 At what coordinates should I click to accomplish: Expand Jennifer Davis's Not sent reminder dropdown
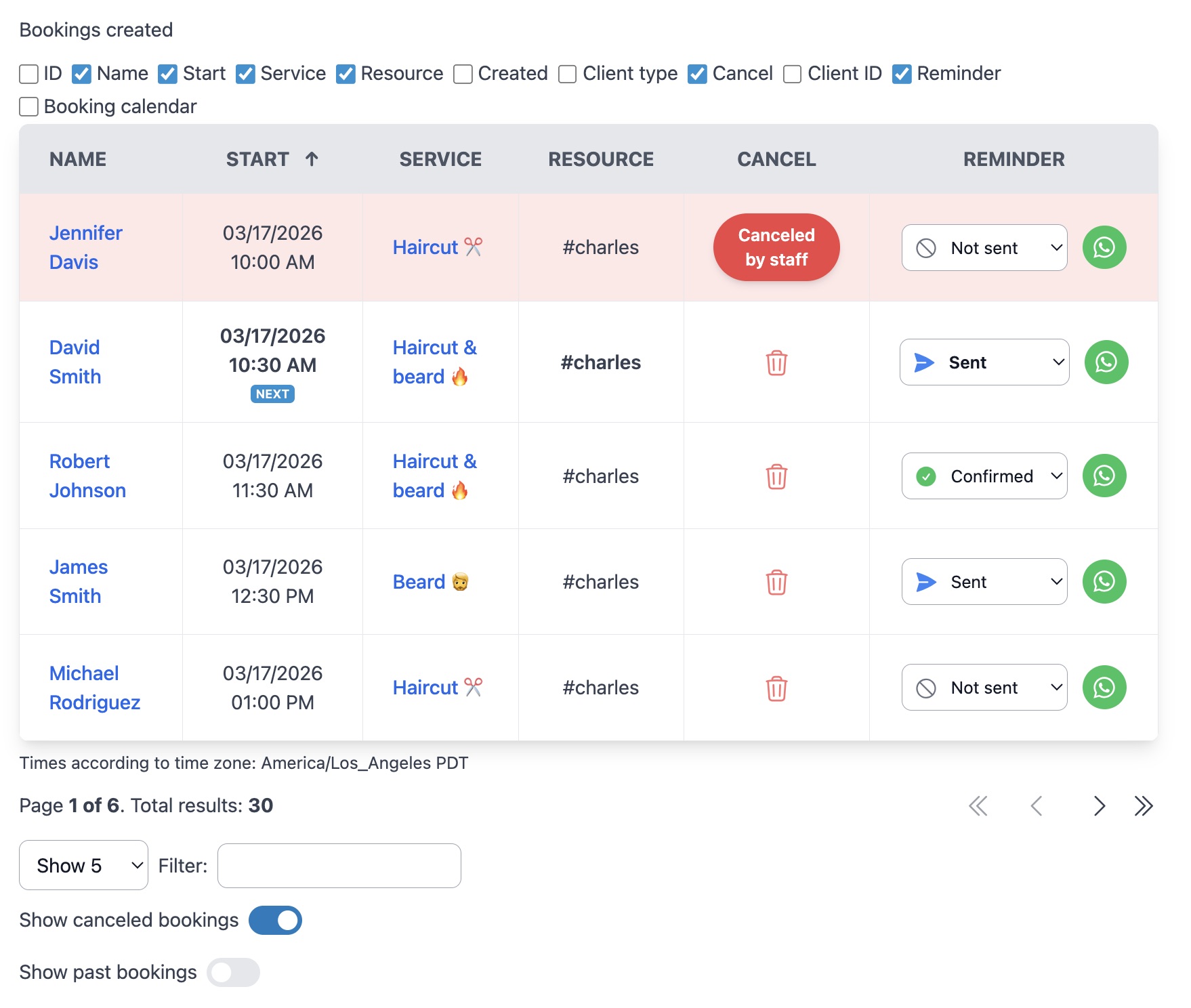pos(984,248)
